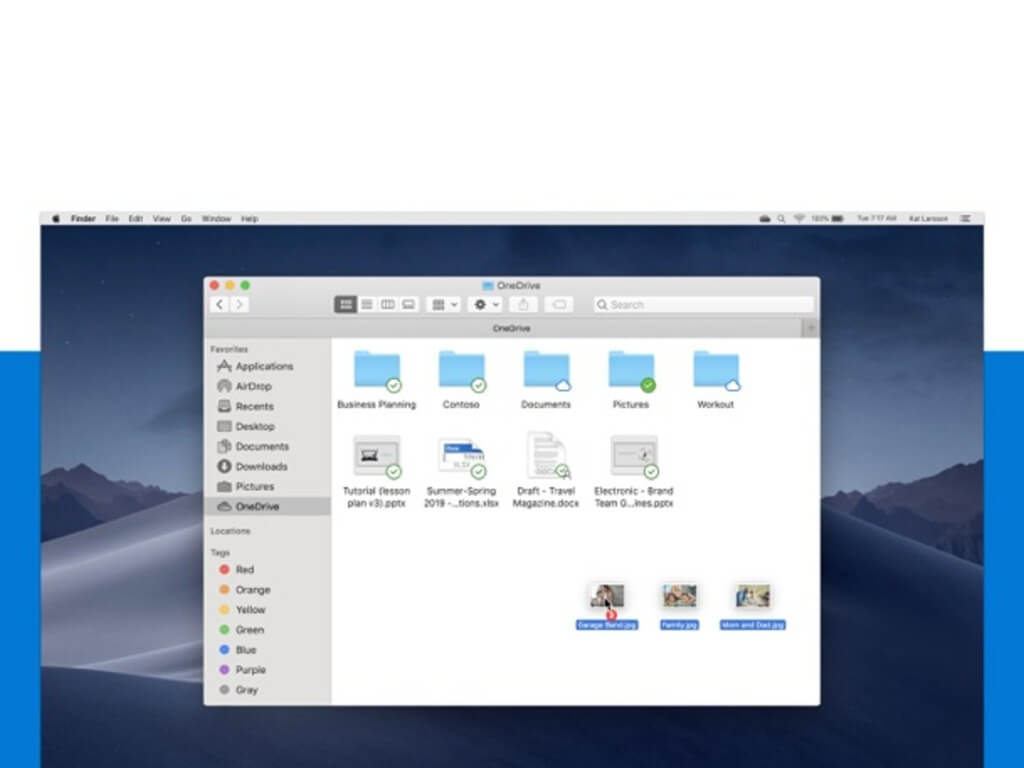Open the File menu in menu bar
The width and height of the screenshot is (1024, 768).
(112, 218)
